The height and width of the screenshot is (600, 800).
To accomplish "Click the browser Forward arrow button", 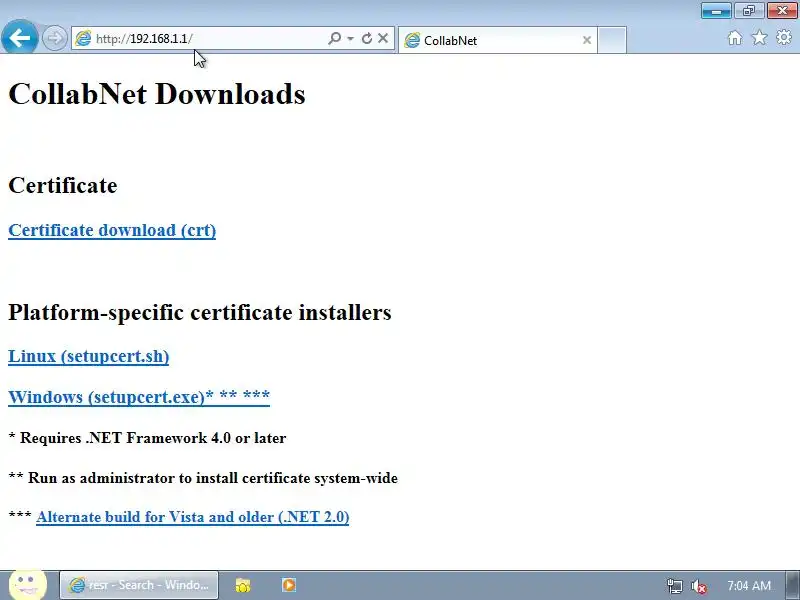I will tap(54, 38).
